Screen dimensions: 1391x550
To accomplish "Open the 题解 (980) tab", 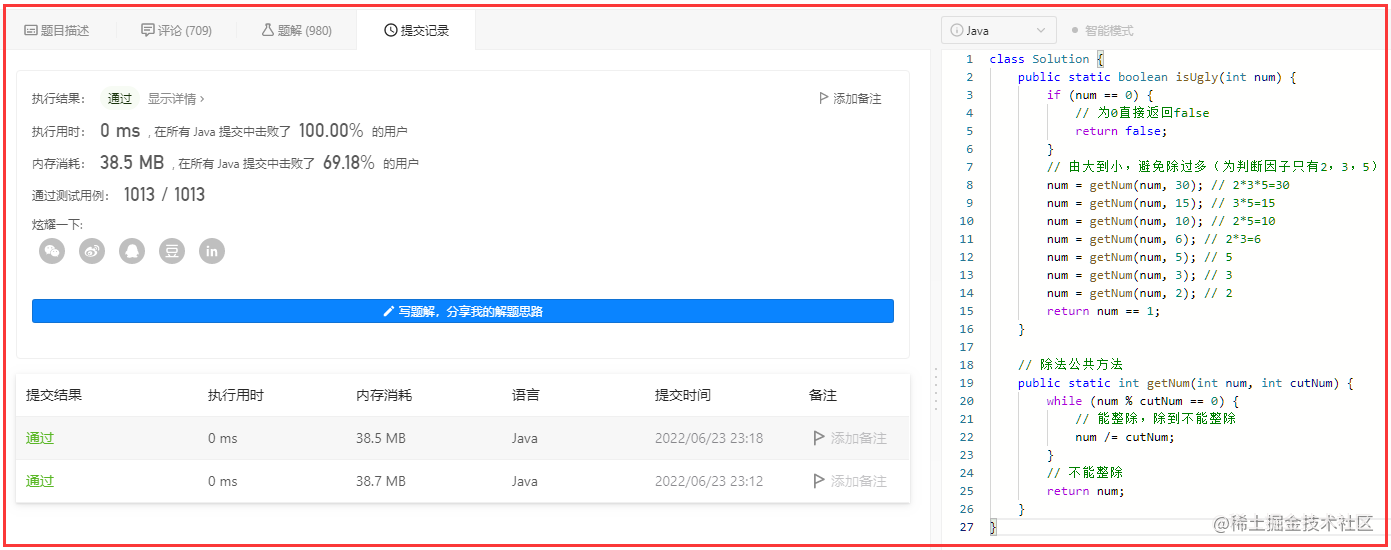I will (296, 31).
